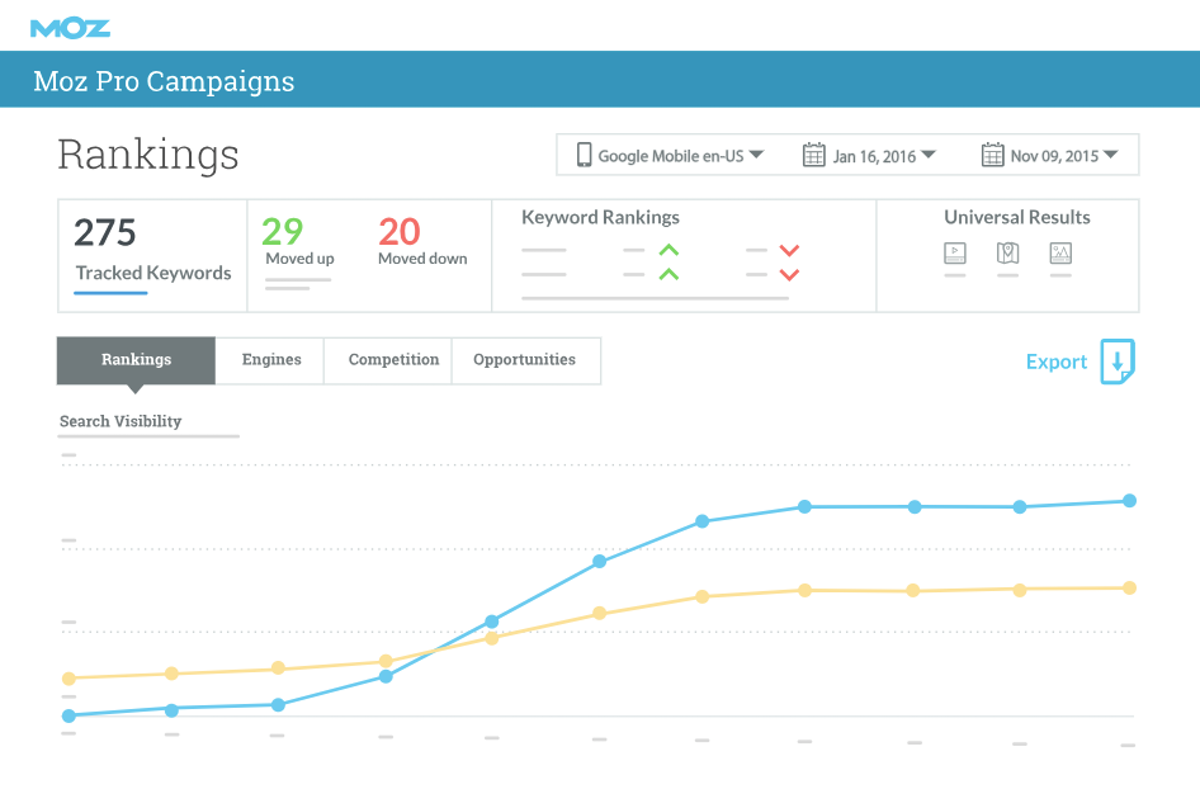Click the Export link
Image resolution: width=1200 pixels, height=807 pixels.
1056,362
